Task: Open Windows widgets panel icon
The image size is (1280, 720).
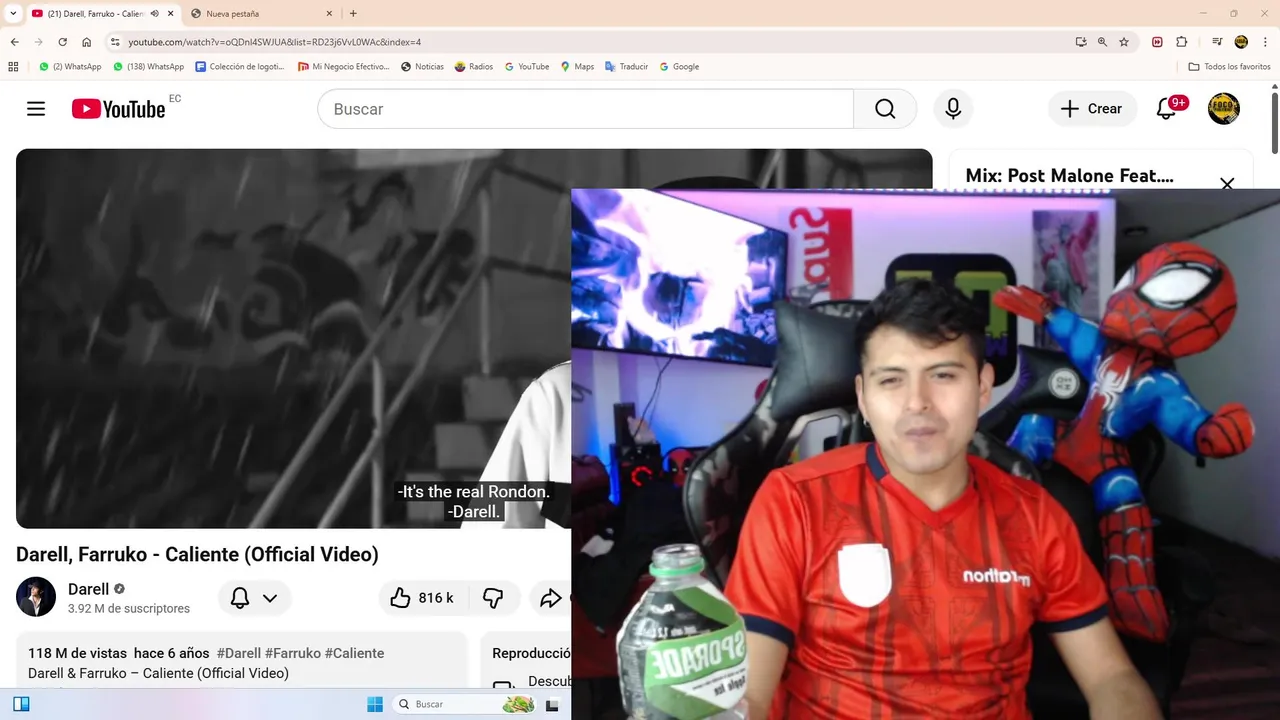Action: tap(21, 704)
